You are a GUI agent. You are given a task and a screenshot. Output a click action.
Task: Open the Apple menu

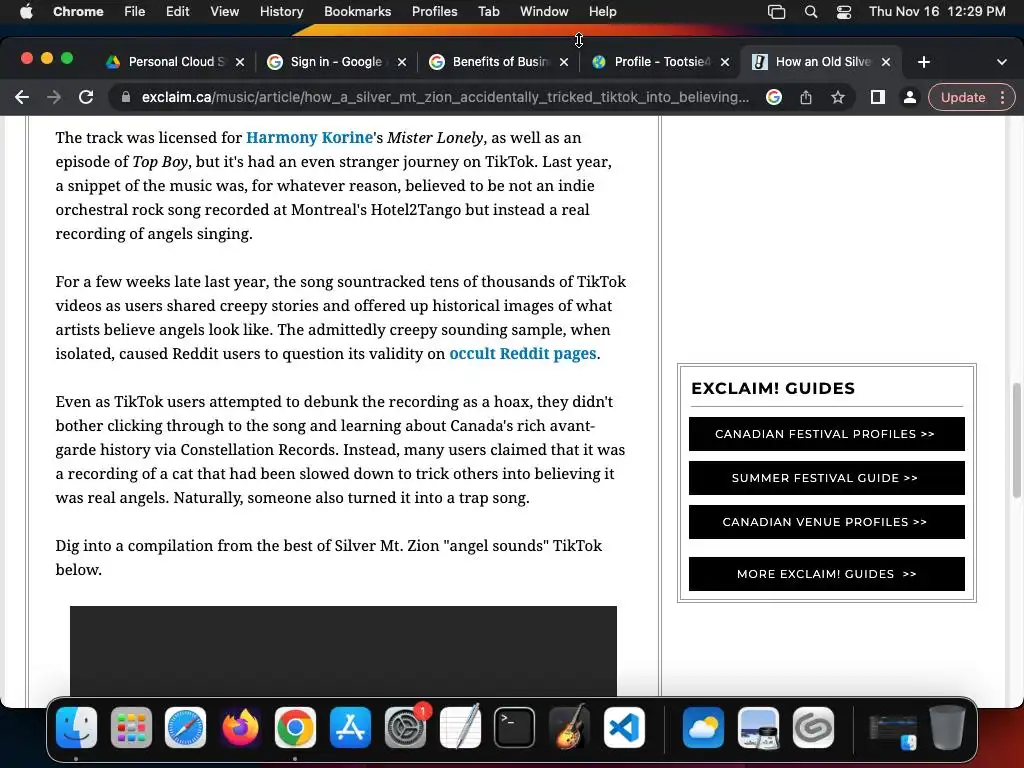26,12
